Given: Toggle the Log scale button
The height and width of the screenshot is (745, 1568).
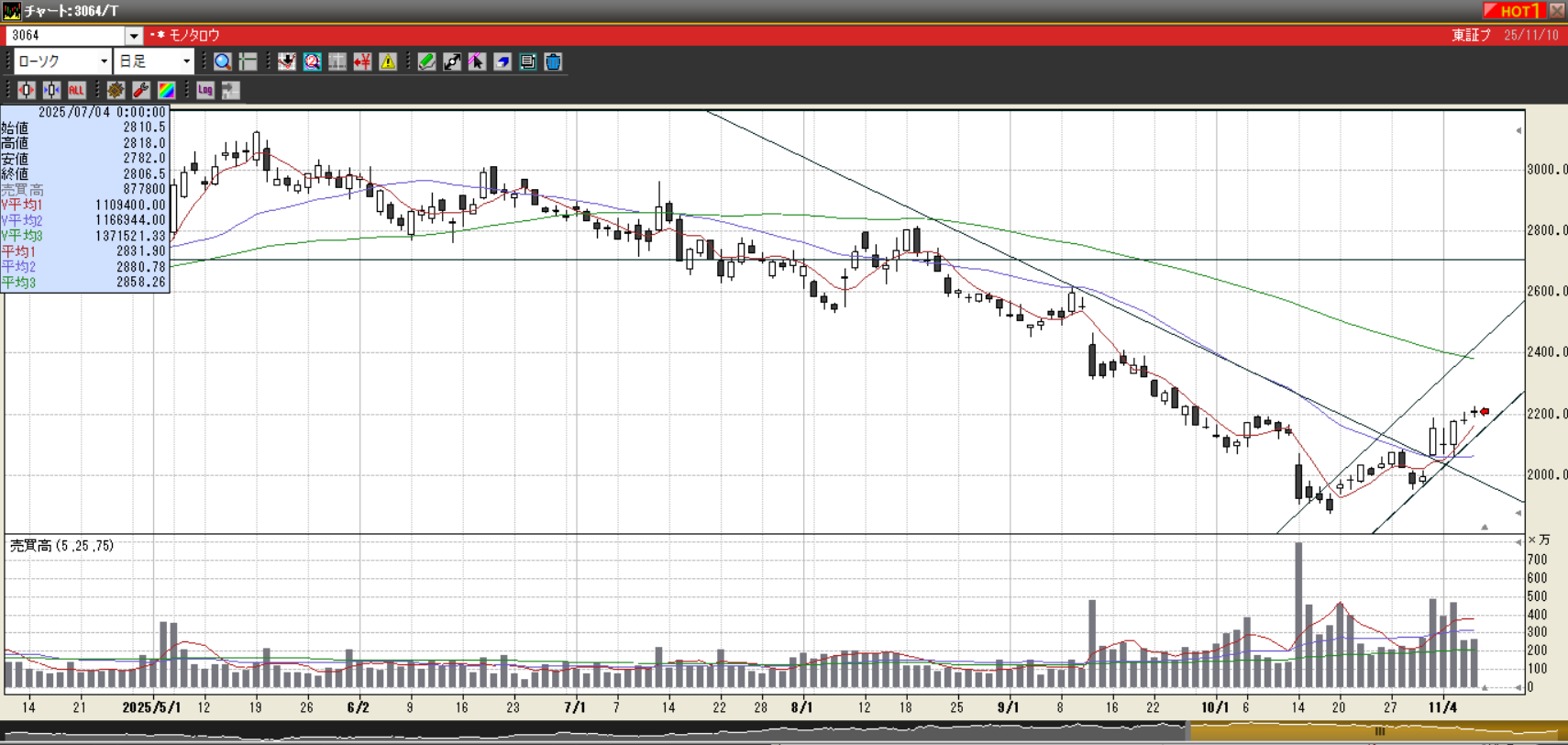Looking at the screenshot, I should [204, 90].
